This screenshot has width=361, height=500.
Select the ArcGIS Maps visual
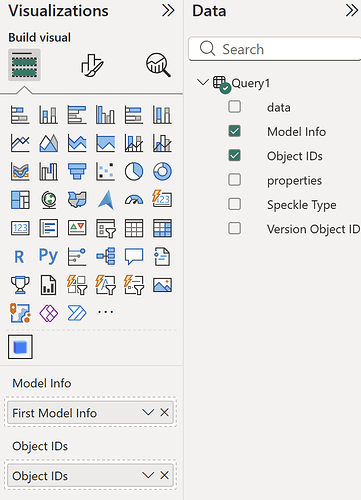point(20,313)
